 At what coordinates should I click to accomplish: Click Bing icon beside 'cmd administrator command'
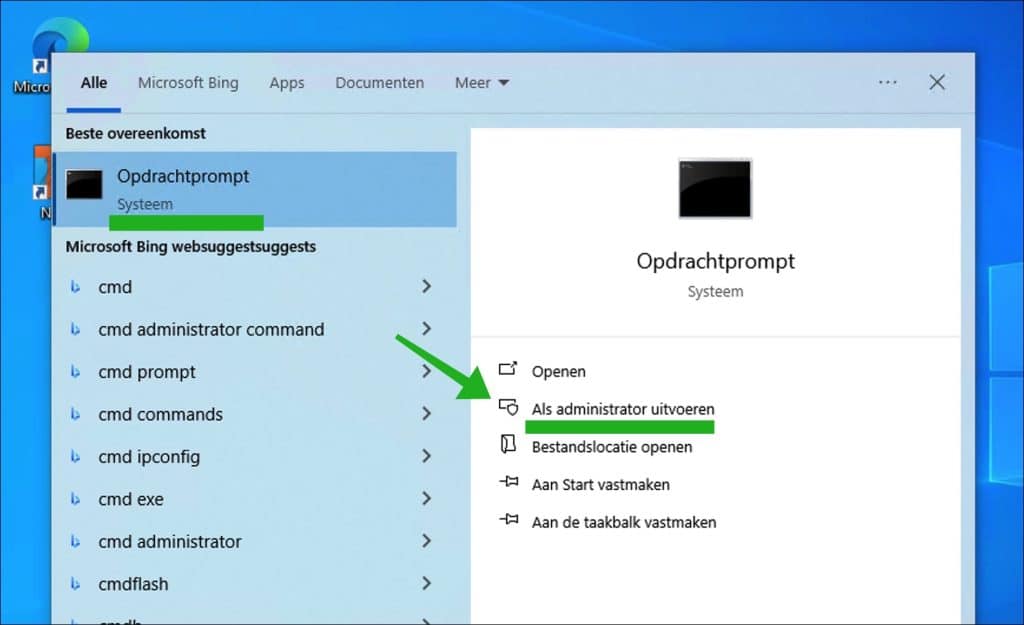75,329
